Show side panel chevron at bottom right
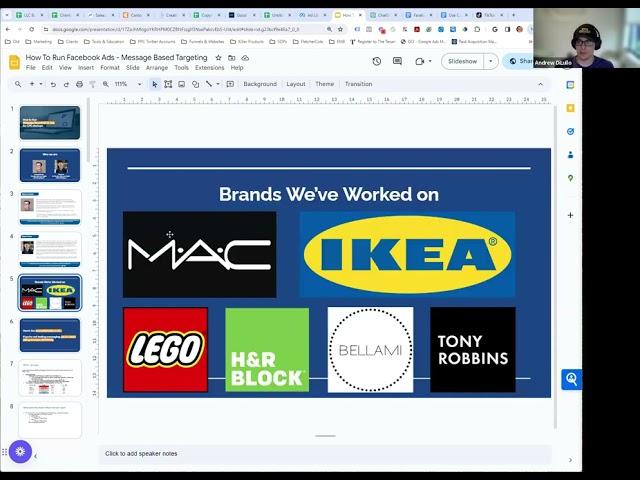640x480 pixels. 570,460
